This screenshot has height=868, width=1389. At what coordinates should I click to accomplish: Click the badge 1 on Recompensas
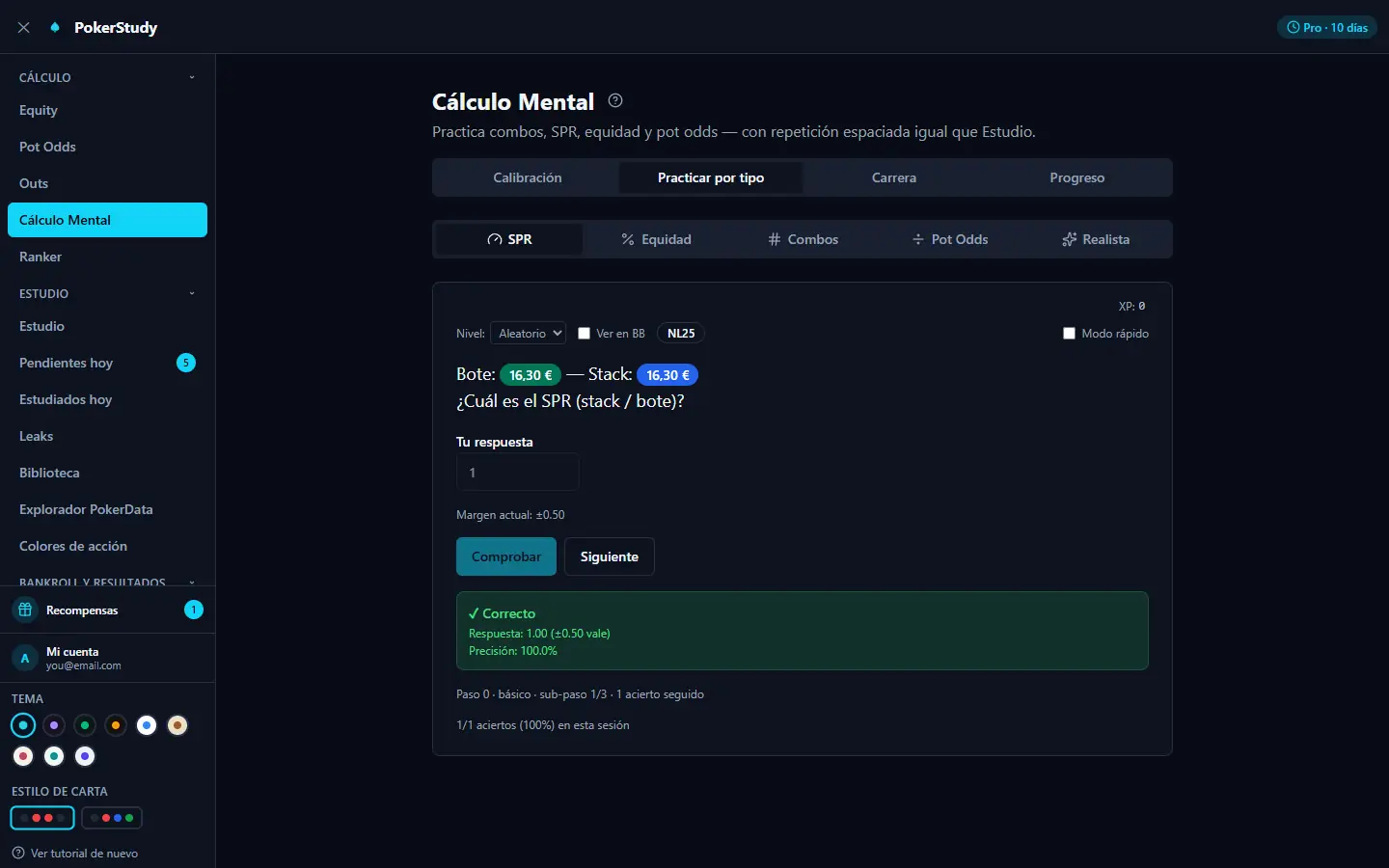point(194,610)
